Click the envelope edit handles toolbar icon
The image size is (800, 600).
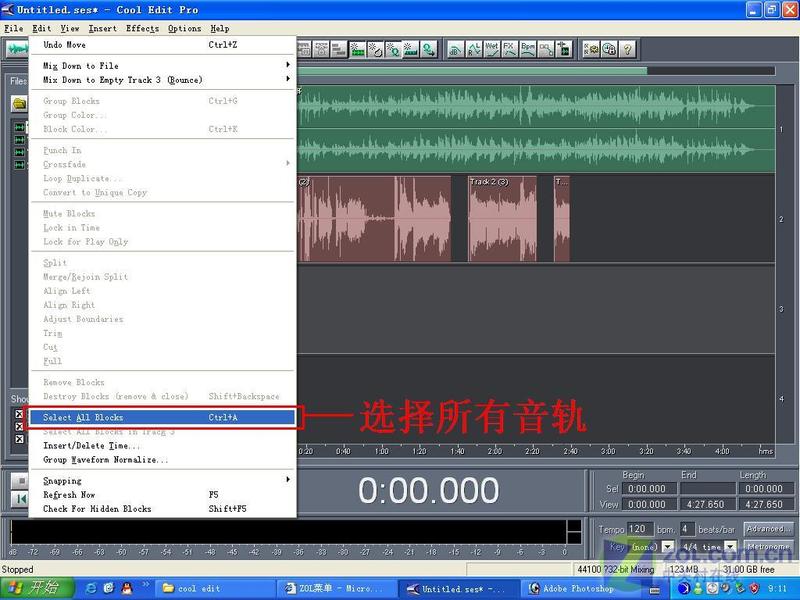coord(545,49)
